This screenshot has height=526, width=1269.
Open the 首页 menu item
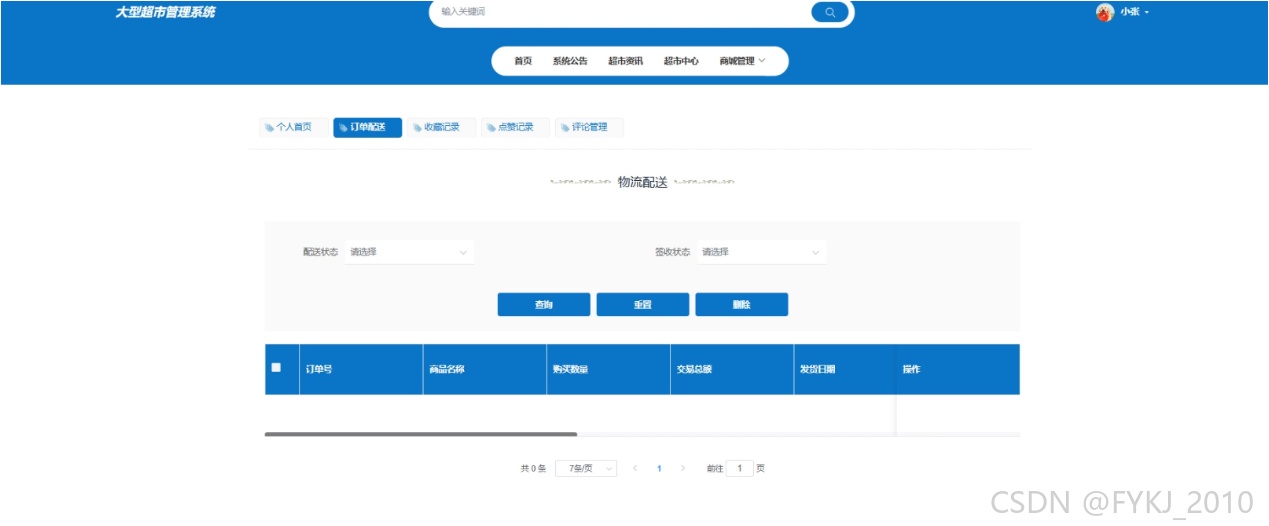[523, 61]
